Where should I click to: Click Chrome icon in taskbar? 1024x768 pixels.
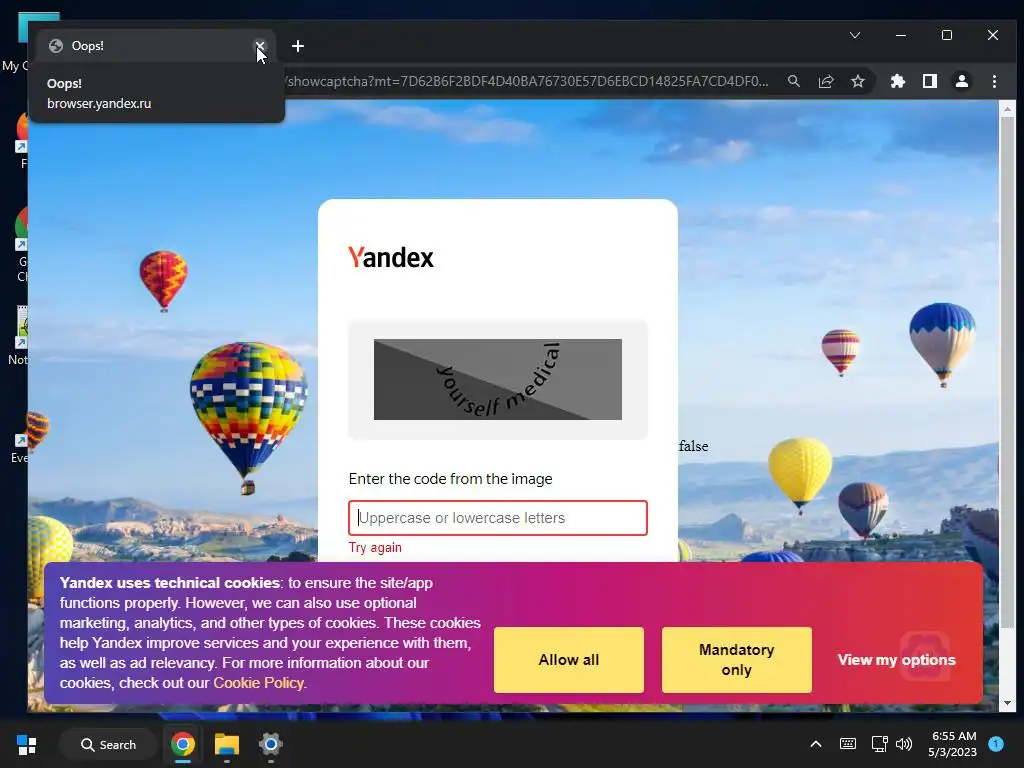coord(183,744)
